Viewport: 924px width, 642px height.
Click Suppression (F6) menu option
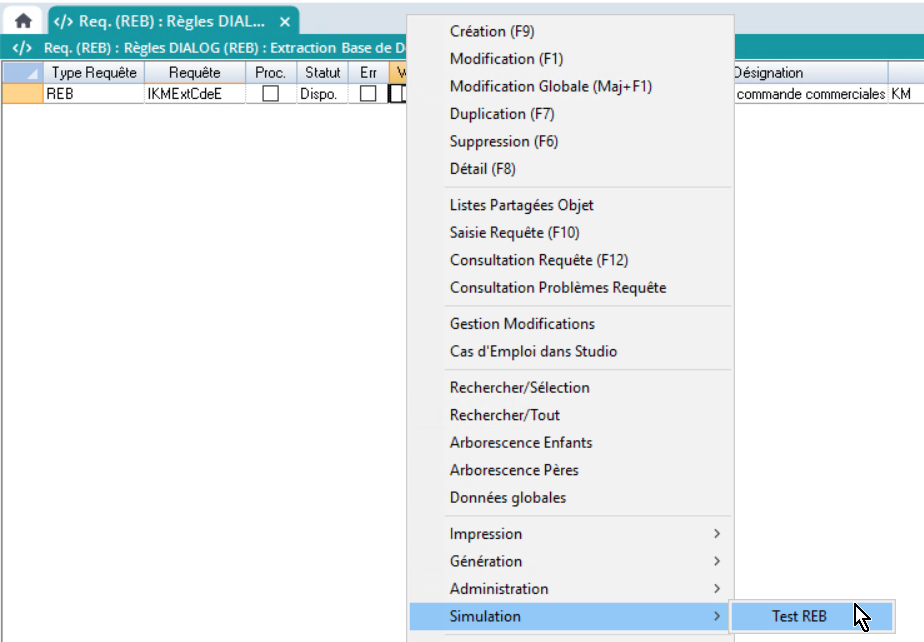[504, 142]
